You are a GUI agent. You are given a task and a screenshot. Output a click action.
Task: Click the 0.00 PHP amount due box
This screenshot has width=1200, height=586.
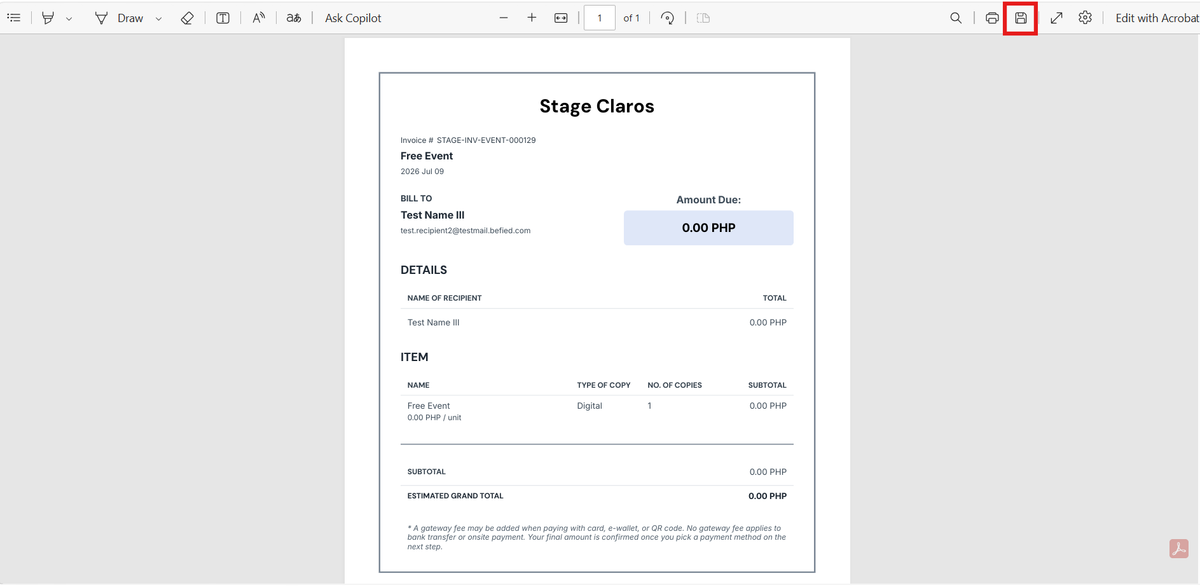(709, 228)
